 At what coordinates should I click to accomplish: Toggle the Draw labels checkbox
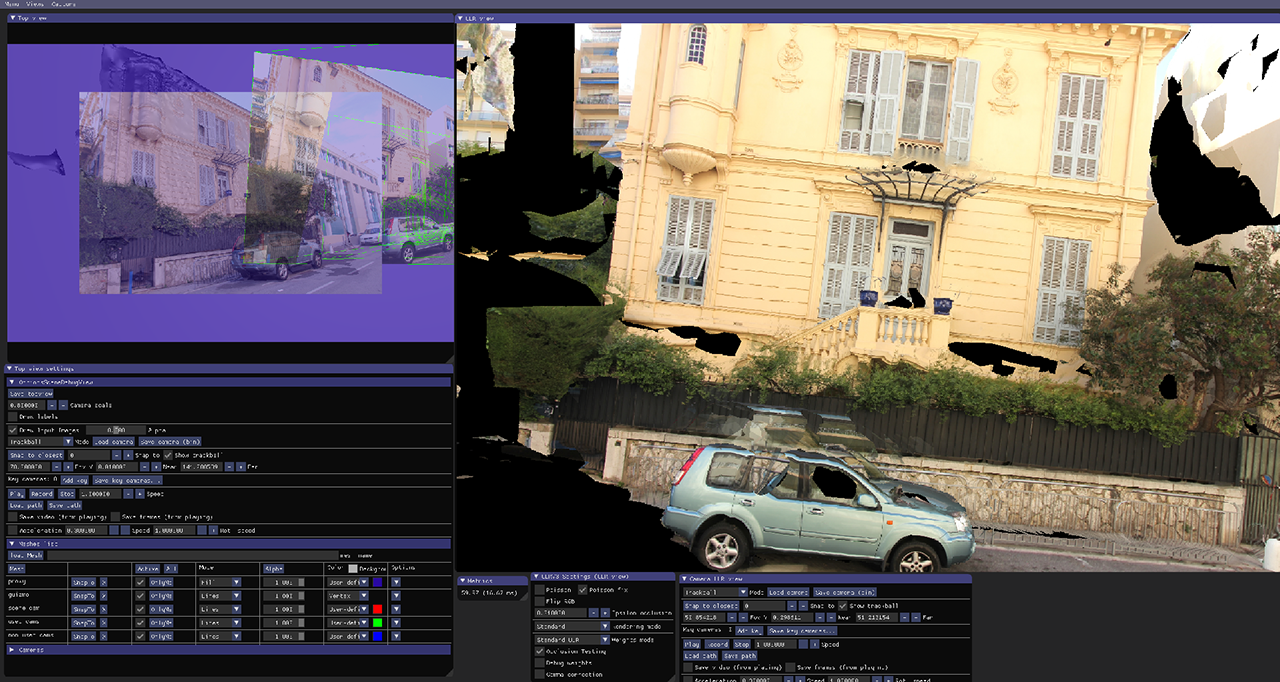[14, 417]
